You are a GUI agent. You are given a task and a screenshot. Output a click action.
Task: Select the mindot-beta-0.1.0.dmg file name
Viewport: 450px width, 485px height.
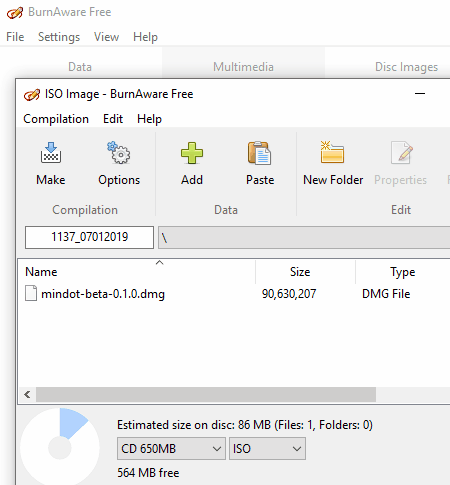(103, 294)
